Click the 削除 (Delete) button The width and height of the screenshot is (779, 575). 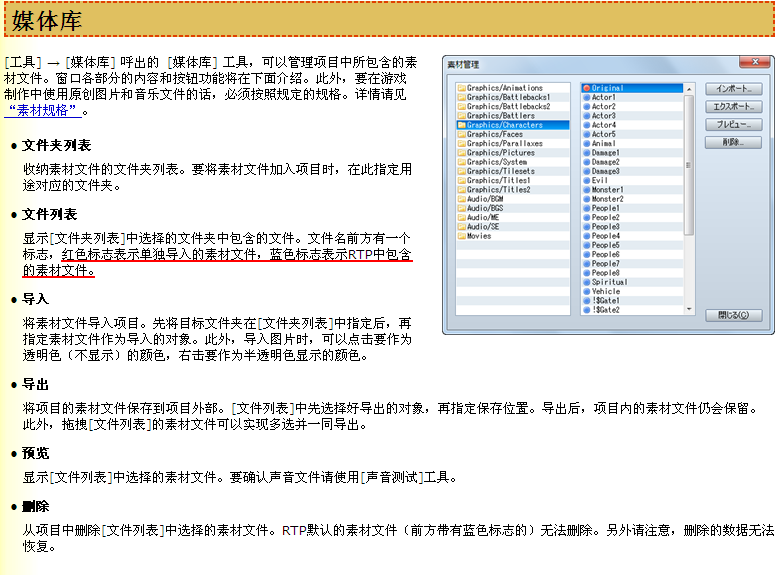733,143
